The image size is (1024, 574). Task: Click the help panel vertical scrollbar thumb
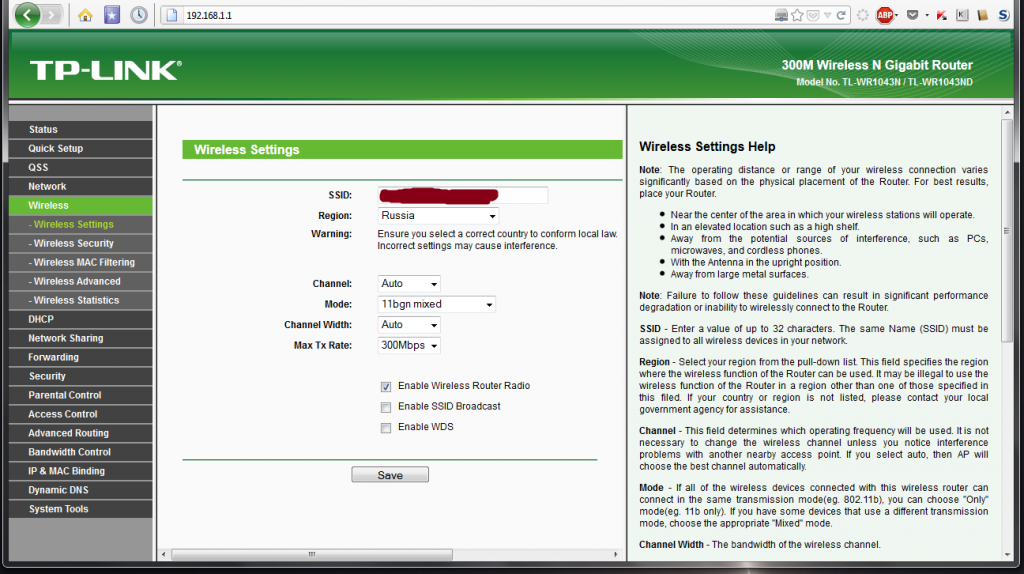point(1006,230)
